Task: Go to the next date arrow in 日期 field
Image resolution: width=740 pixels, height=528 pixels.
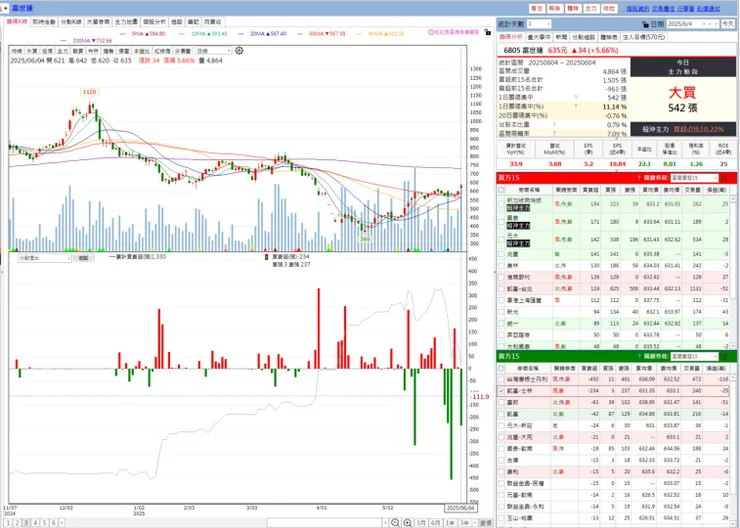Action: point(715,24)
